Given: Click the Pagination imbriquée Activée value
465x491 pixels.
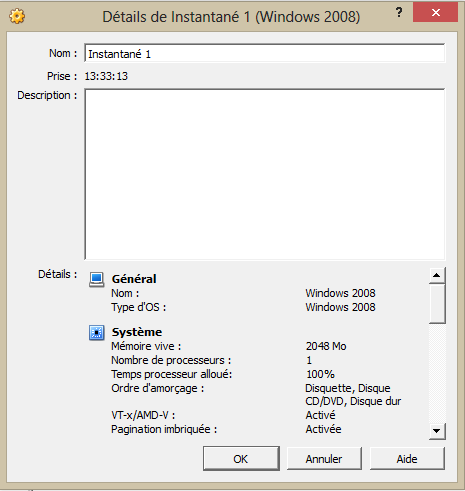Looking at the screenshot, I should [x=323, y=429].
